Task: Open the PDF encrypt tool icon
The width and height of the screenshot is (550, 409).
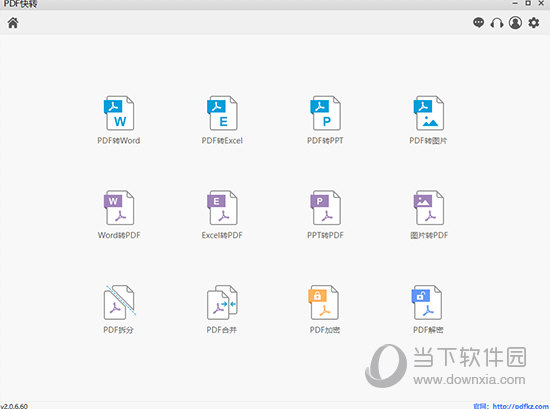Action: pos(323,302)
